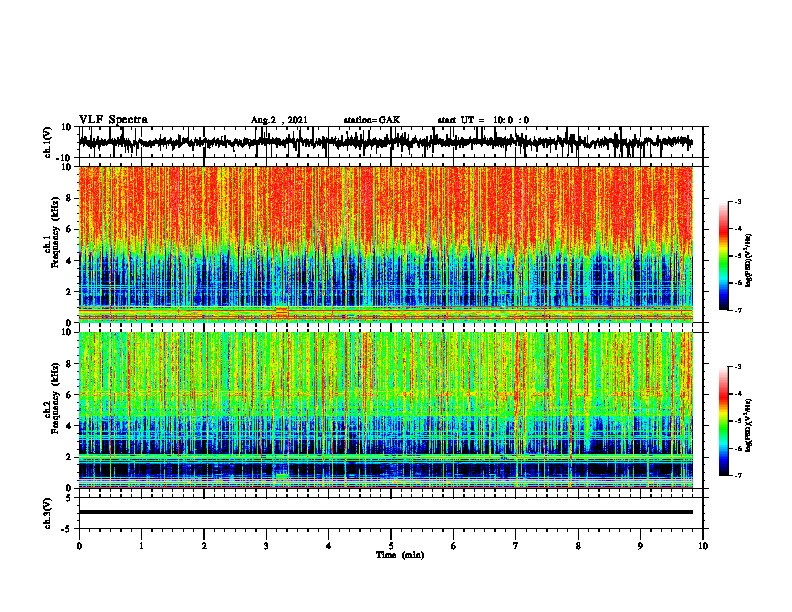Screen dimensions: 792x612
Task: Click the flat ch.3 voltage trace line
Action: [385, 512]
